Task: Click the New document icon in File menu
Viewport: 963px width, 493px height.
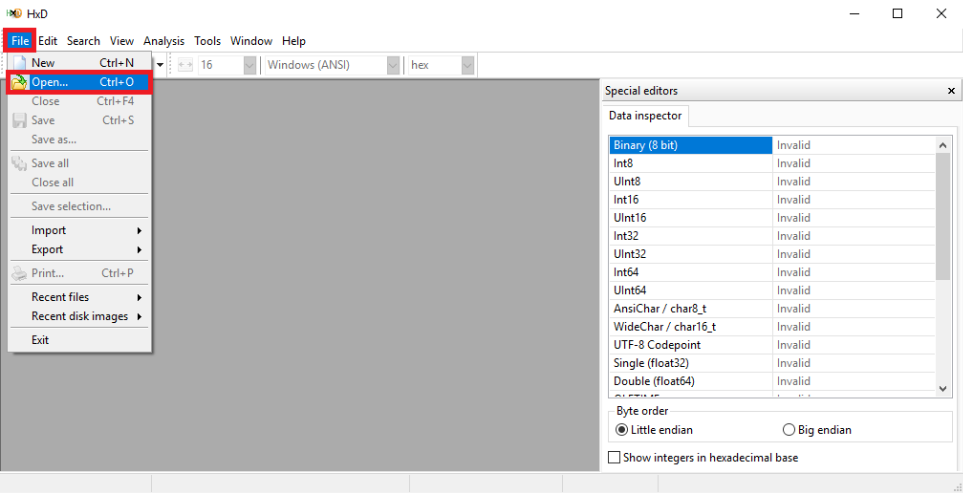Action: pos(19,63)
